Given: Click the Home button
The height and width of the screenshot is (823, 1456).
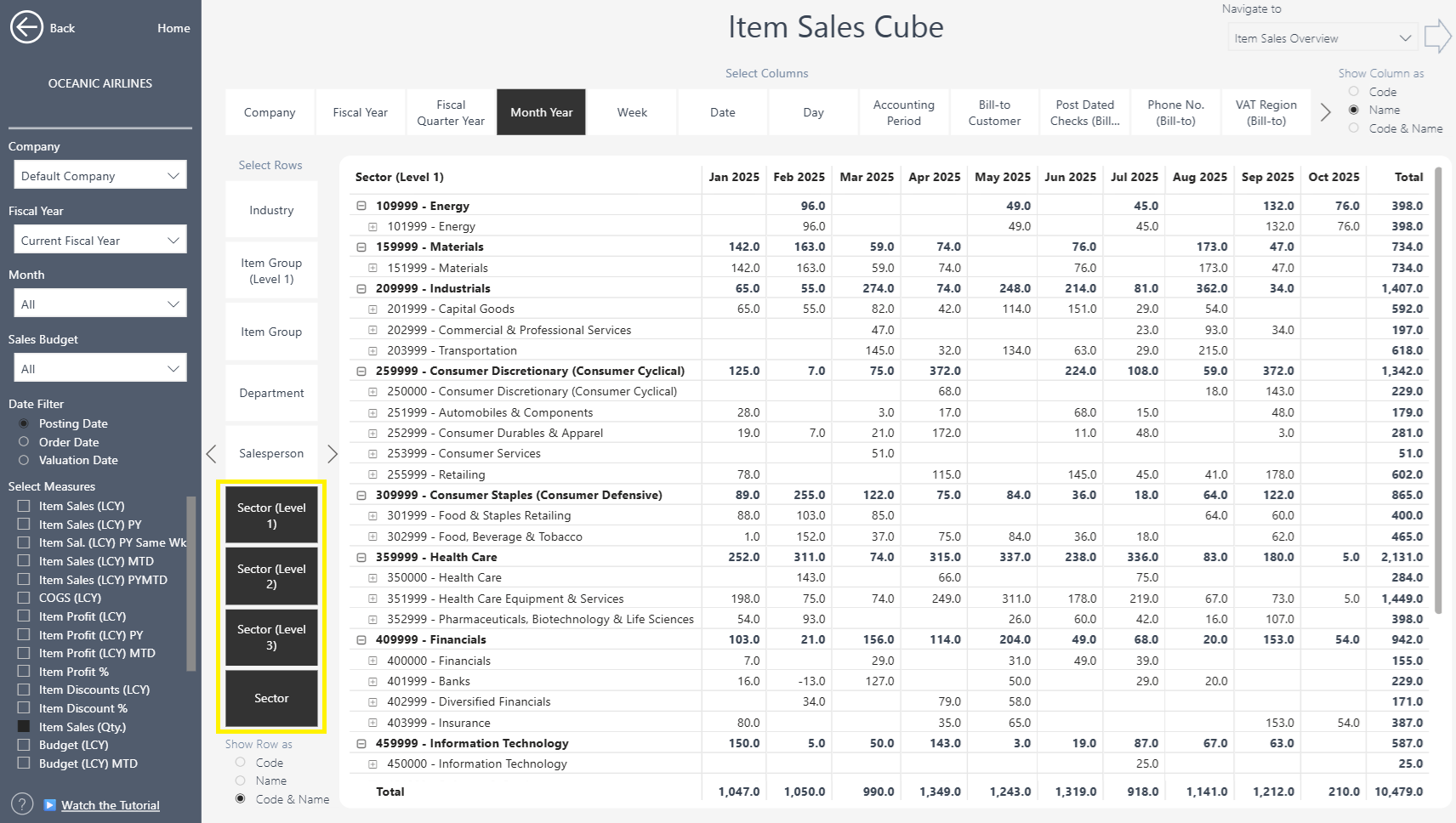Looking at the screenshot, I should point(173,28).
